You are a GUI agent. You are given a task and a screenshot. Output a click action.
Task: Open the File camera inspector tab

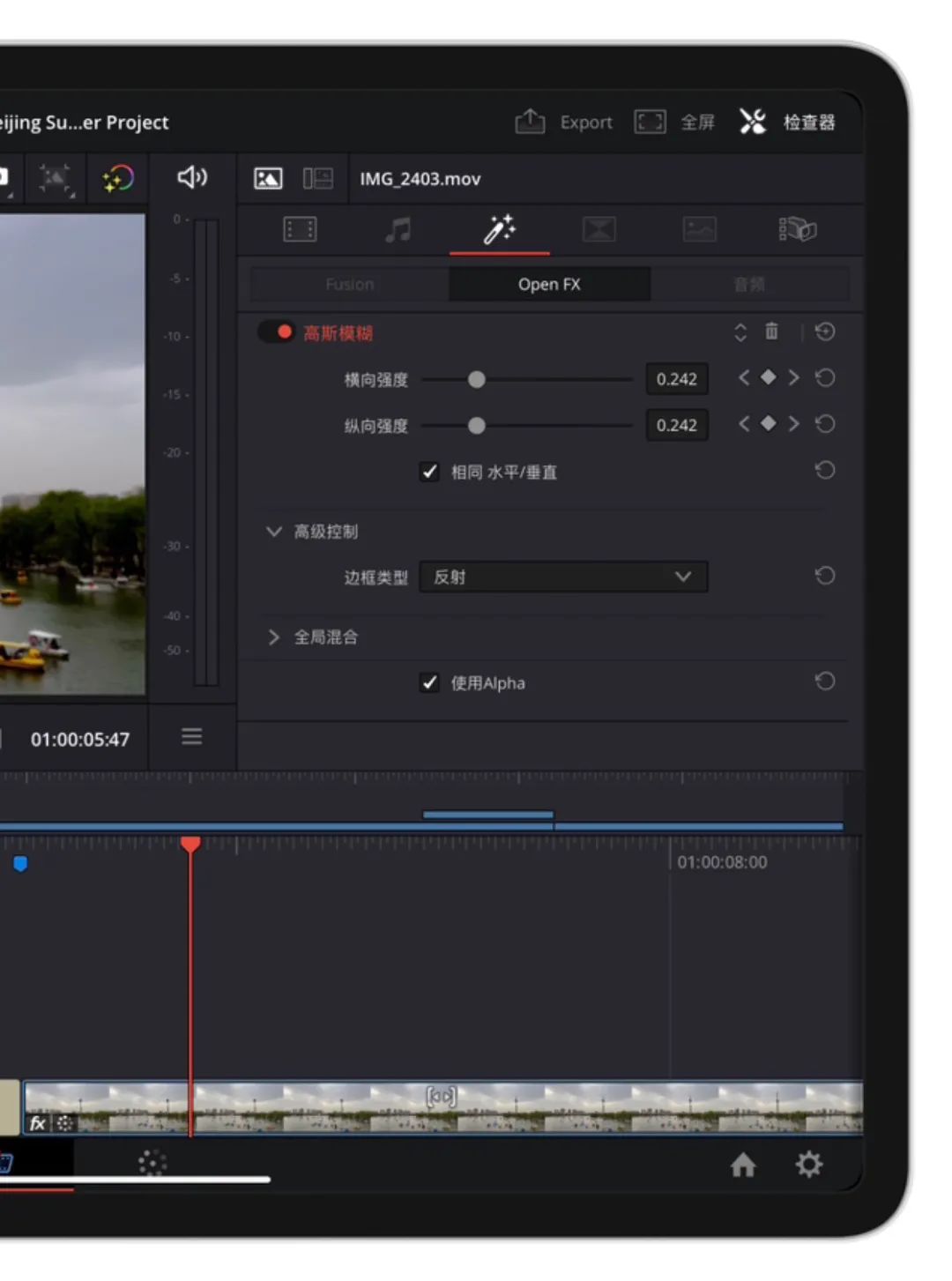pyautogui.click(x=798, y=230)
